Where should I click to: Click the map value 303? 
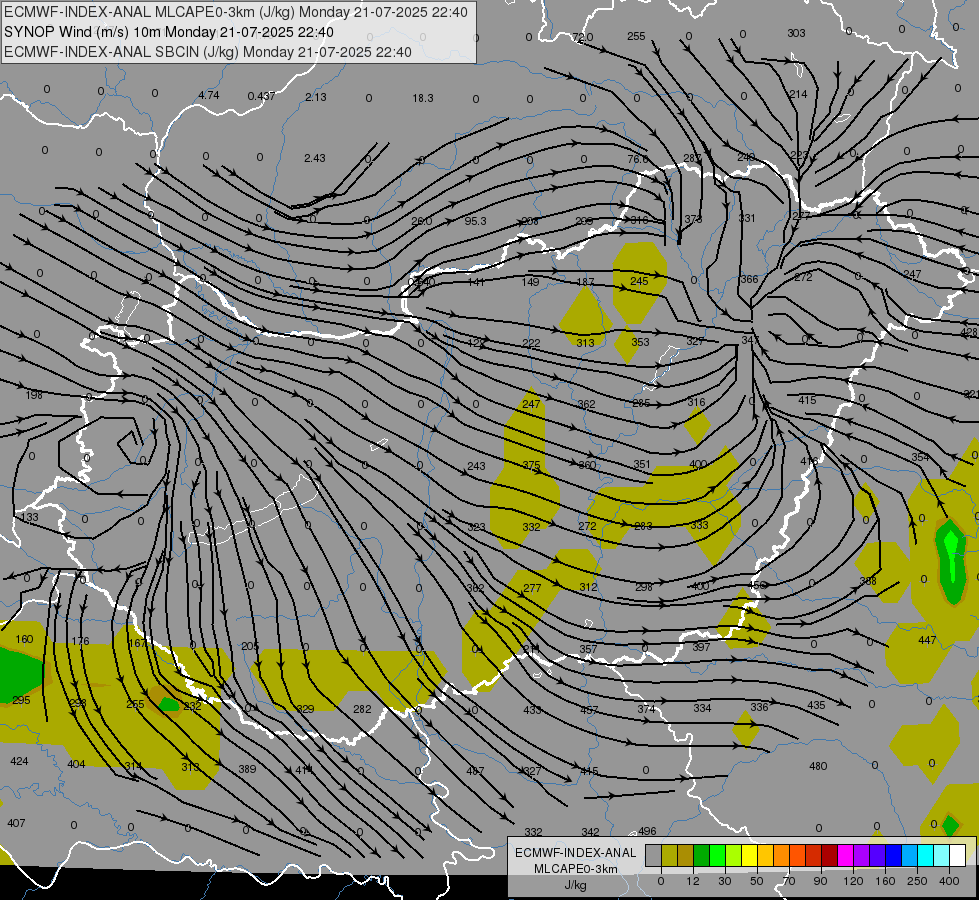click(796, 33)
